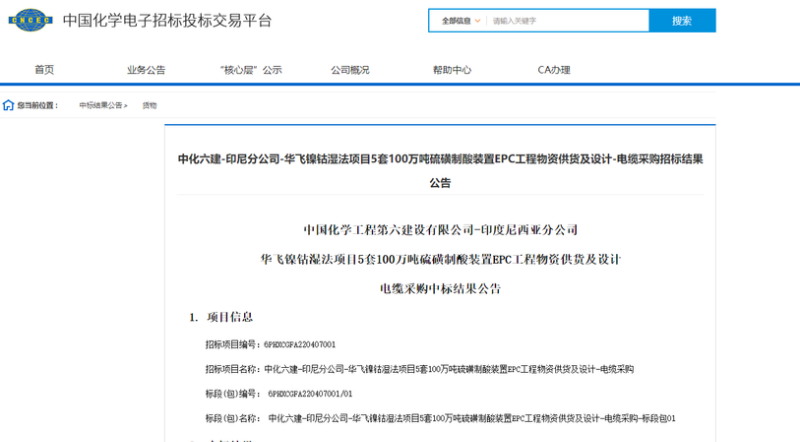This screenshot has width=800, height=442.
Task: Click the 招标项目编号 value 6PHDICGFA220407001
Action: [300, 345]
